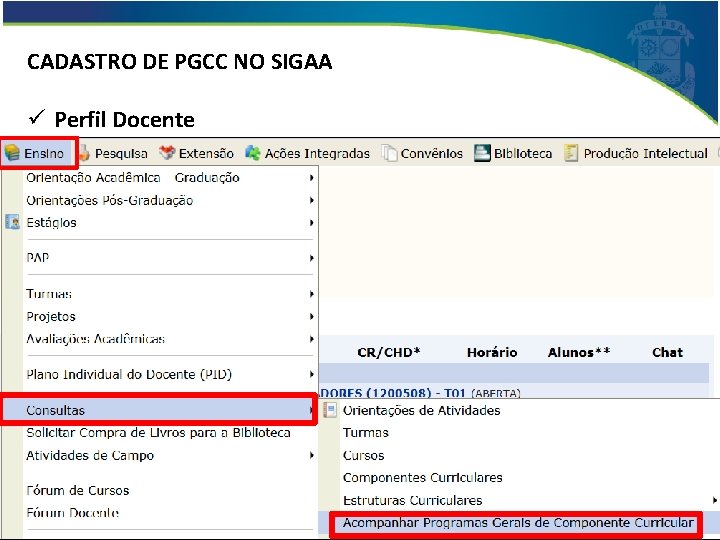Open the class link ending (1200508) - T01
The image size is (720, 540).
[393, 393]
